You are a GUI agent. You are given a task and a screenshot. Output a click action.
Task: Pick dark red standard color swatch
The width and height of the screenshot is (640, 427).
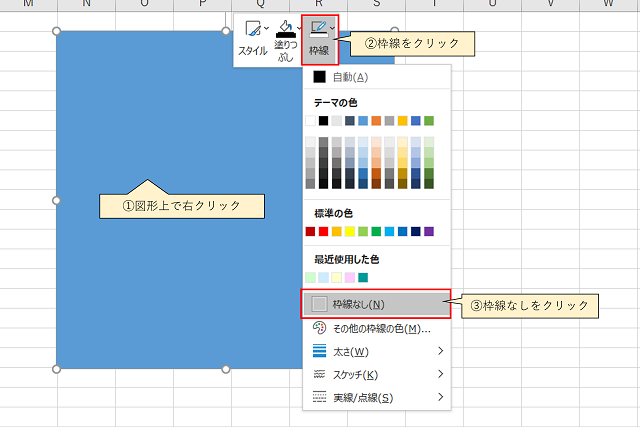(x=310, y=231)
